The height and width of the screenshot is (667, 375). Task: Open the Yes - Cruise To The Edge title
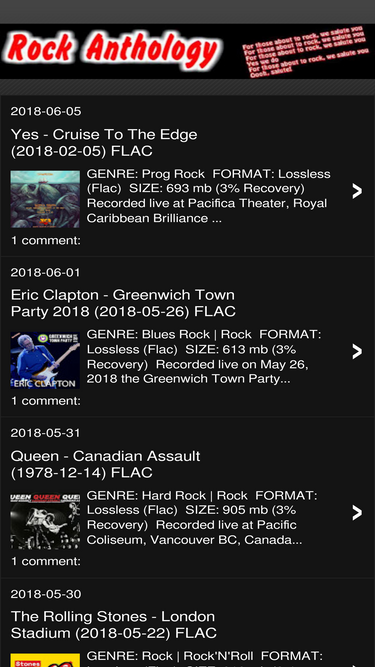pyautogui.click(x=104, y=143)
